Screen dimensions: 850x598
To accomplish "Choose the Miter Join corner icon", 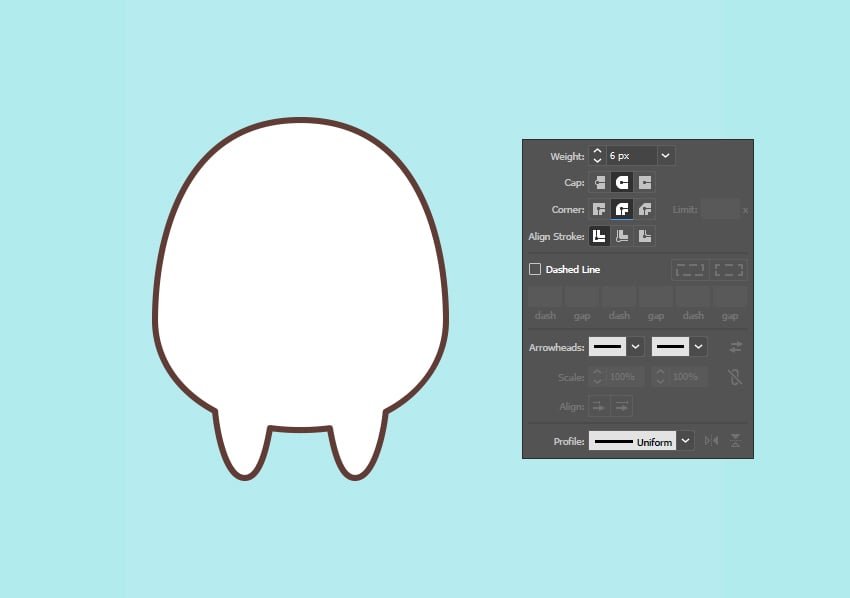I will click(599, 209).
